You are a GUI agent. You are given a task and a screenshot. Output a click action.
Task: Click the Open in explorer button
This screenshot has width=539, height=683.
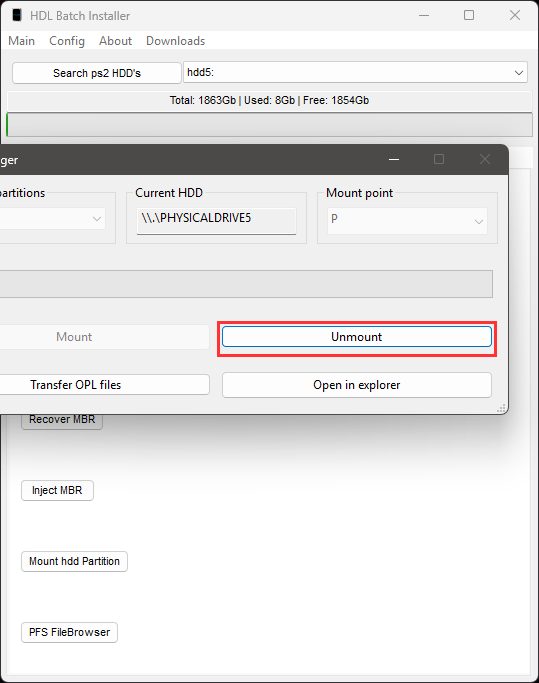pos(357,385)
